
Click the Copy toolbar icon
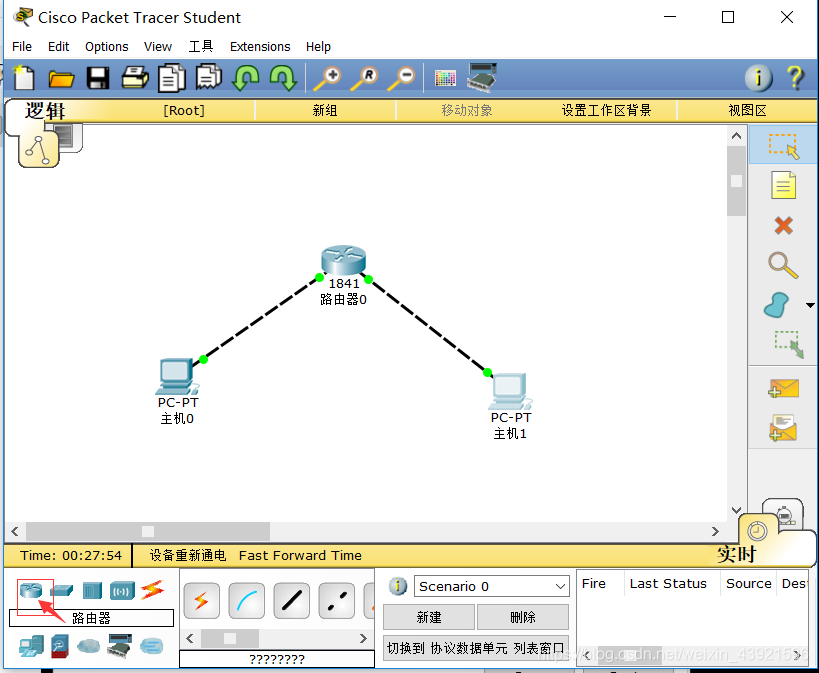(x=172, y=78)
